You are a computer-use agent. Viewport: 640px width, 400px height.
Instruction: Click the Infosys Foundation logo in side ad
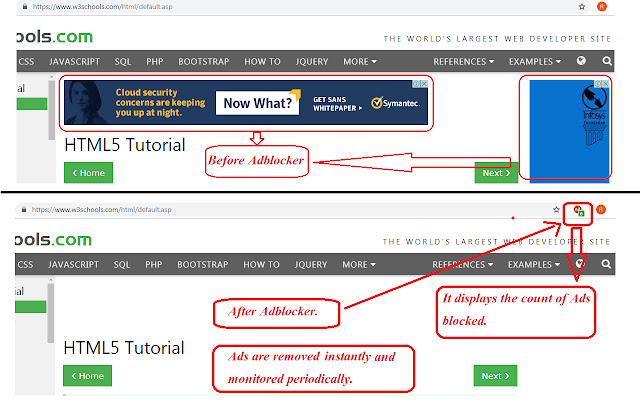point(594,113)
